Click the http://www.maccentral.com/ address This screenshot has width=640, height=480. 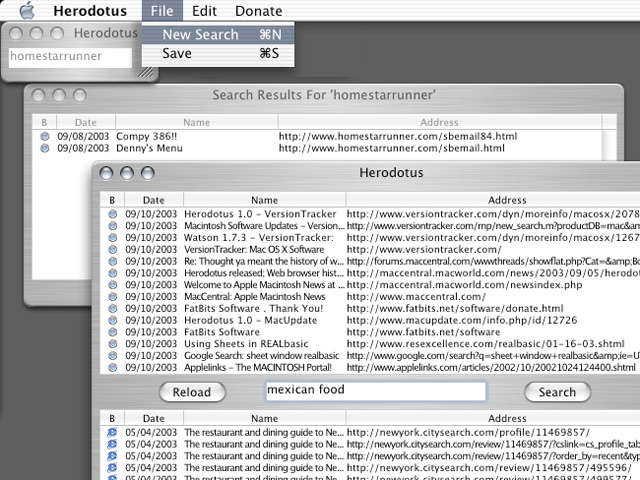click(416, 297)
